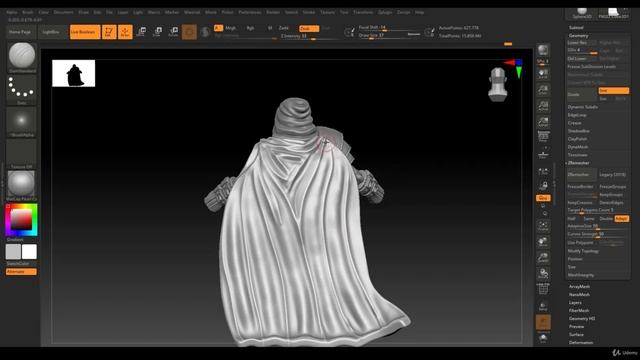Click the right shelf Move view icon
The image size is (640, 360).
543,242
